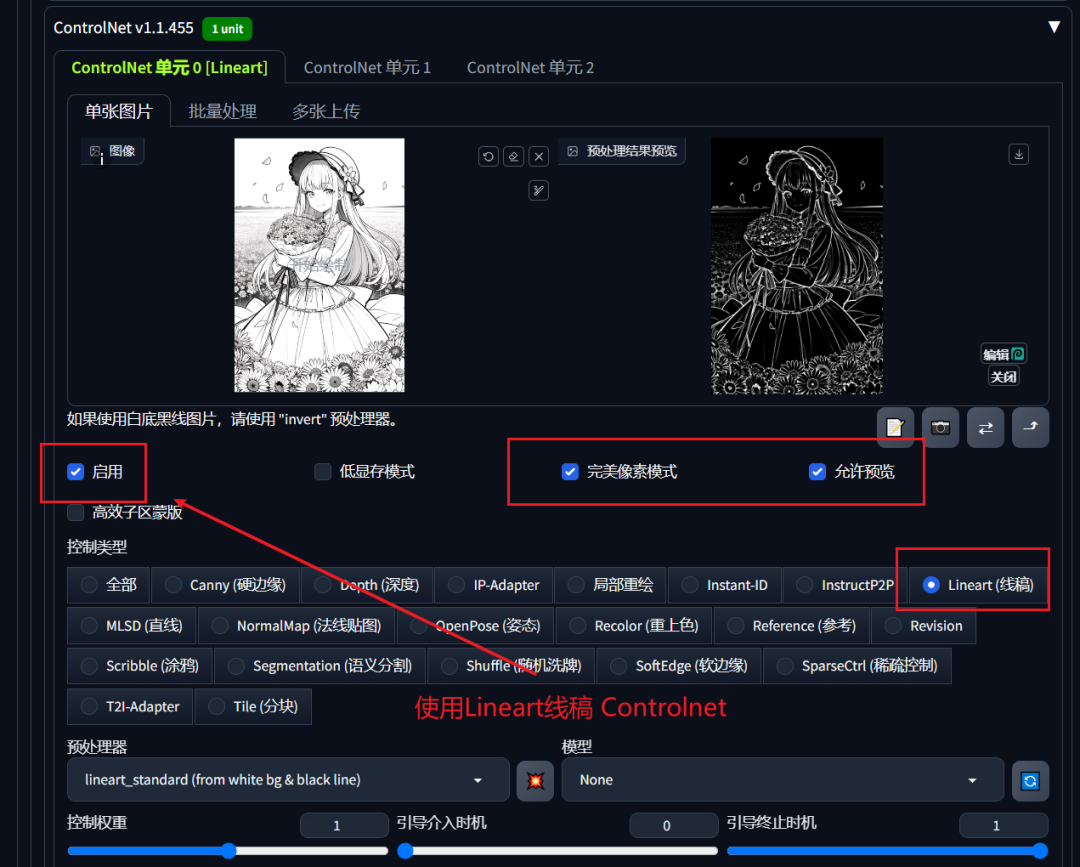1080x867 pixels.
Task: Select NormalMap (法线贴图) control type
Action: 297,626
